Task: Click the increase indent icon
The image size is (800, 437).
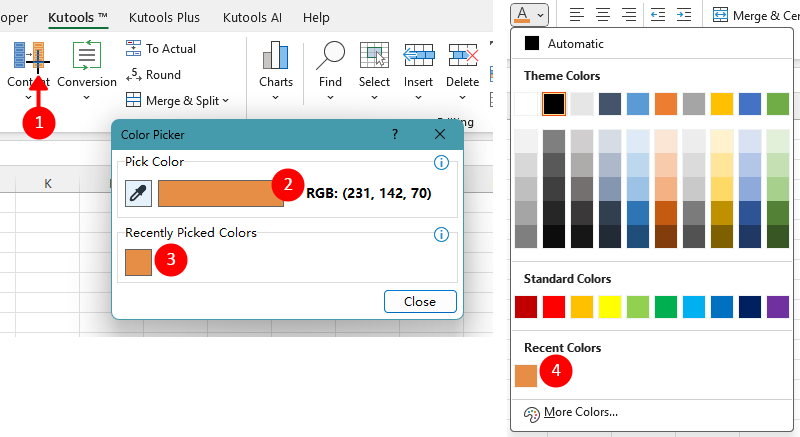Action: [684, 15]
